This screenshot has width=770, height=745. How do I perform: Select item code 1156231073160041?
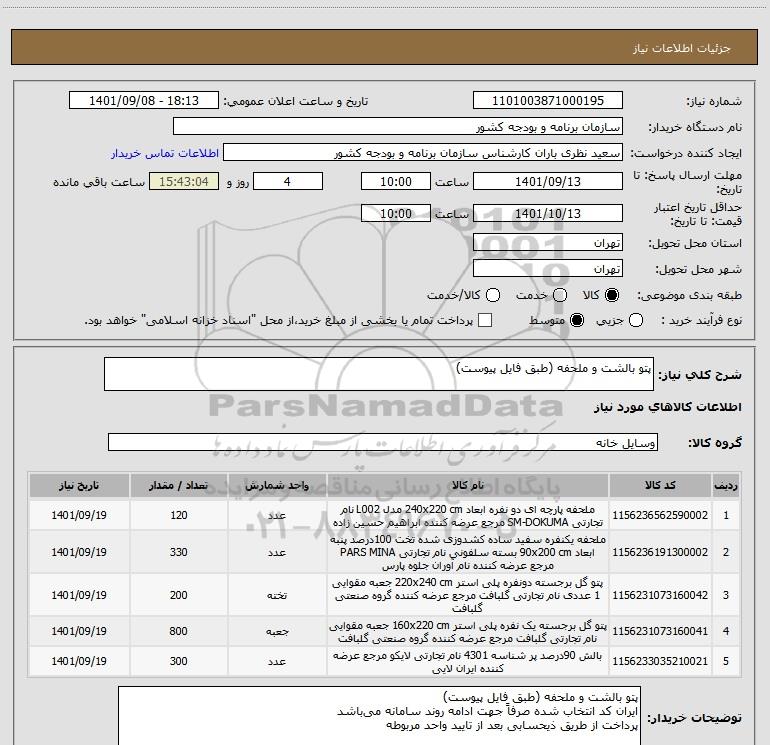(660, 631)
